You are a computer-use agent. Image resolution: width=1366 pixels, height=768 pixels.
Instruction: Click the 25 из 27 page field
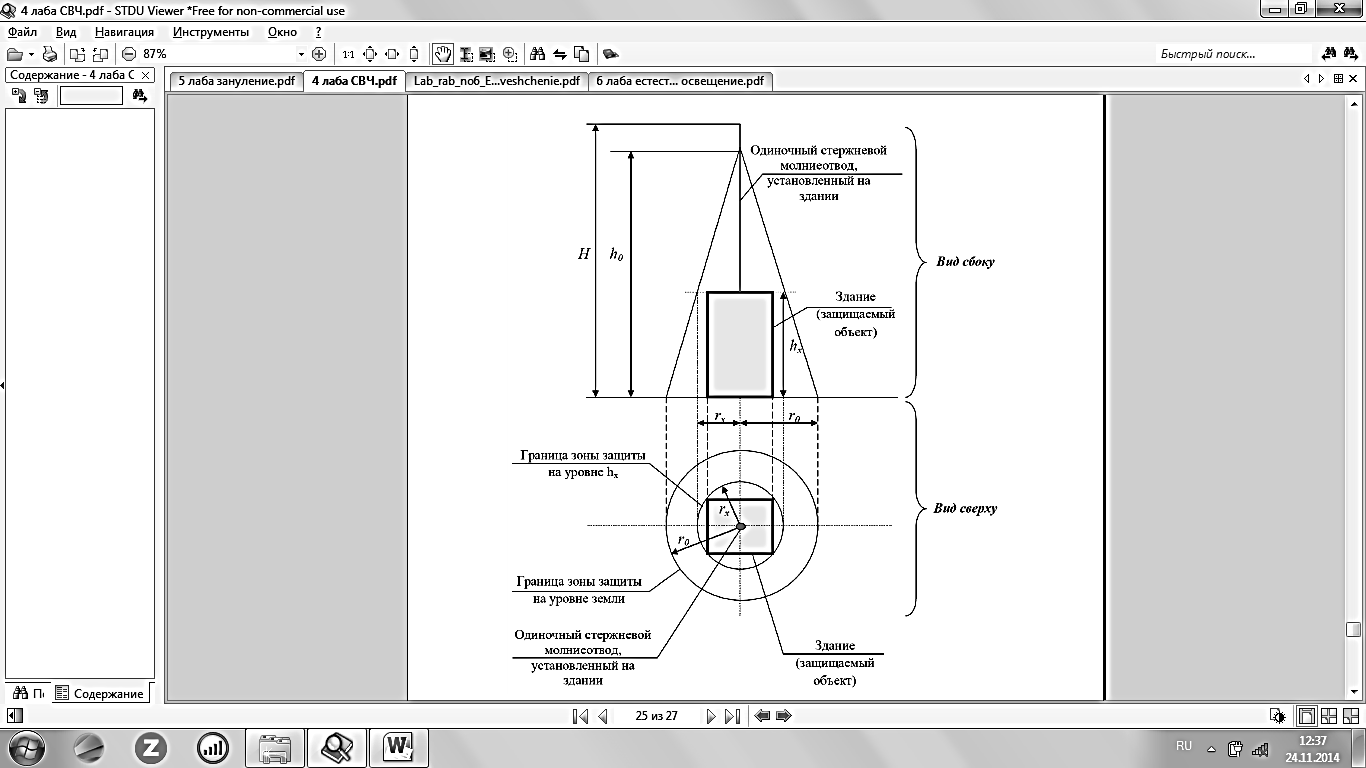656,716
